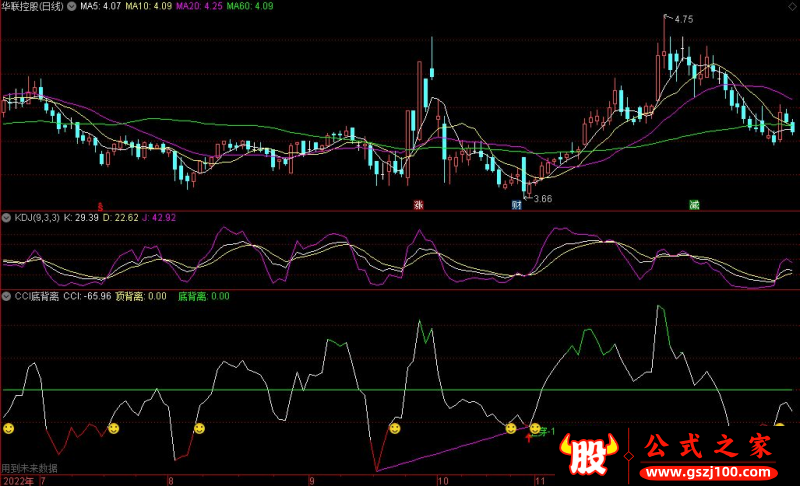Click the smiley icon beside 牙-1 label
The width and height of the screenshot is (800, 486).
535,429
